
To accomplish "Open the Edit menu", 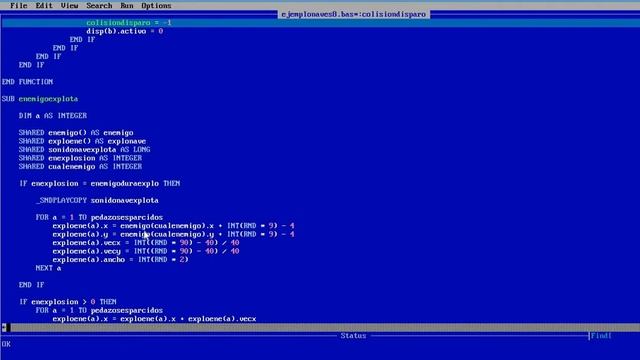I will 44,6.
